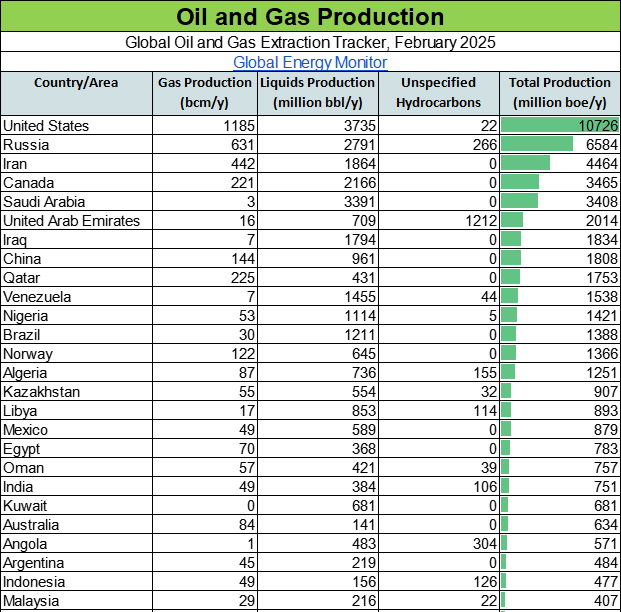Viewport: 621px width, 612px height.
Task: Click the Malaysia country cell
Action: [76, 601]
